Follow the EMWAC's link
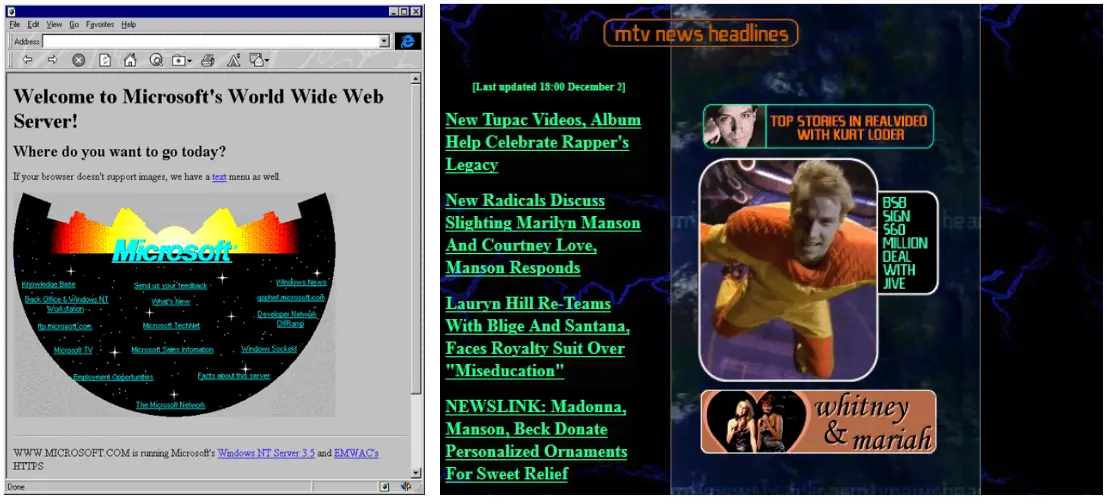This screenshot has height=503, width=1108. (356, 454)
